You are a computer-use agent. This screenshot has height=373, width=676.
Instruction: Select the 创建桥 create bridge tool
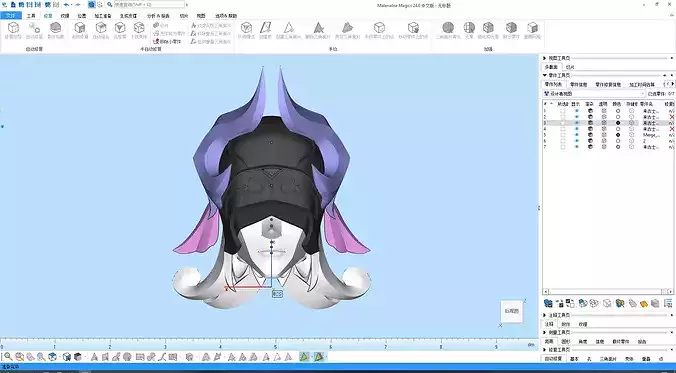pyautogui.click(x=265, y=31)
